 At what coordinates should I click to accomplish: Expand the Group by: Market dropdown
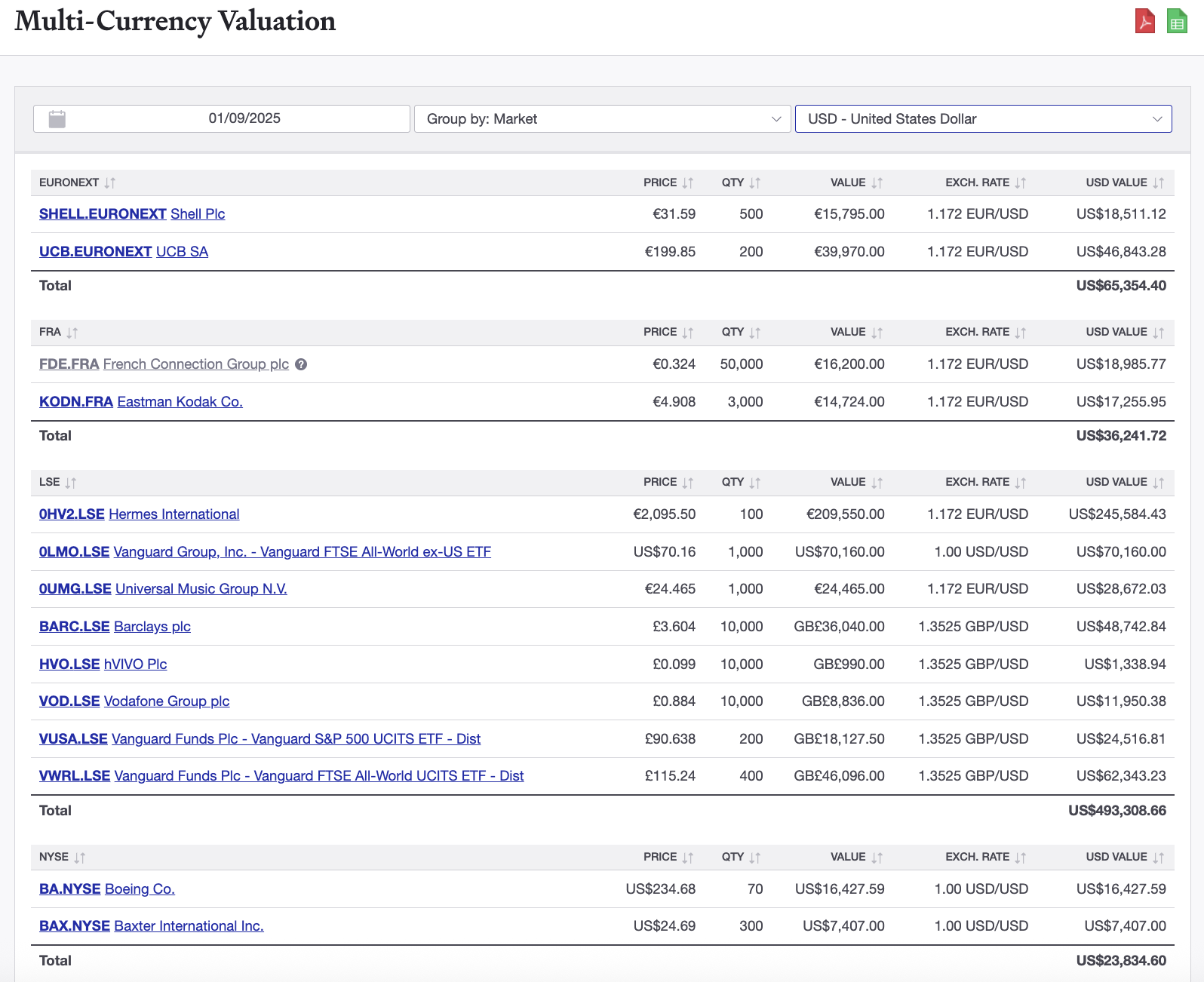coord(601,119)
